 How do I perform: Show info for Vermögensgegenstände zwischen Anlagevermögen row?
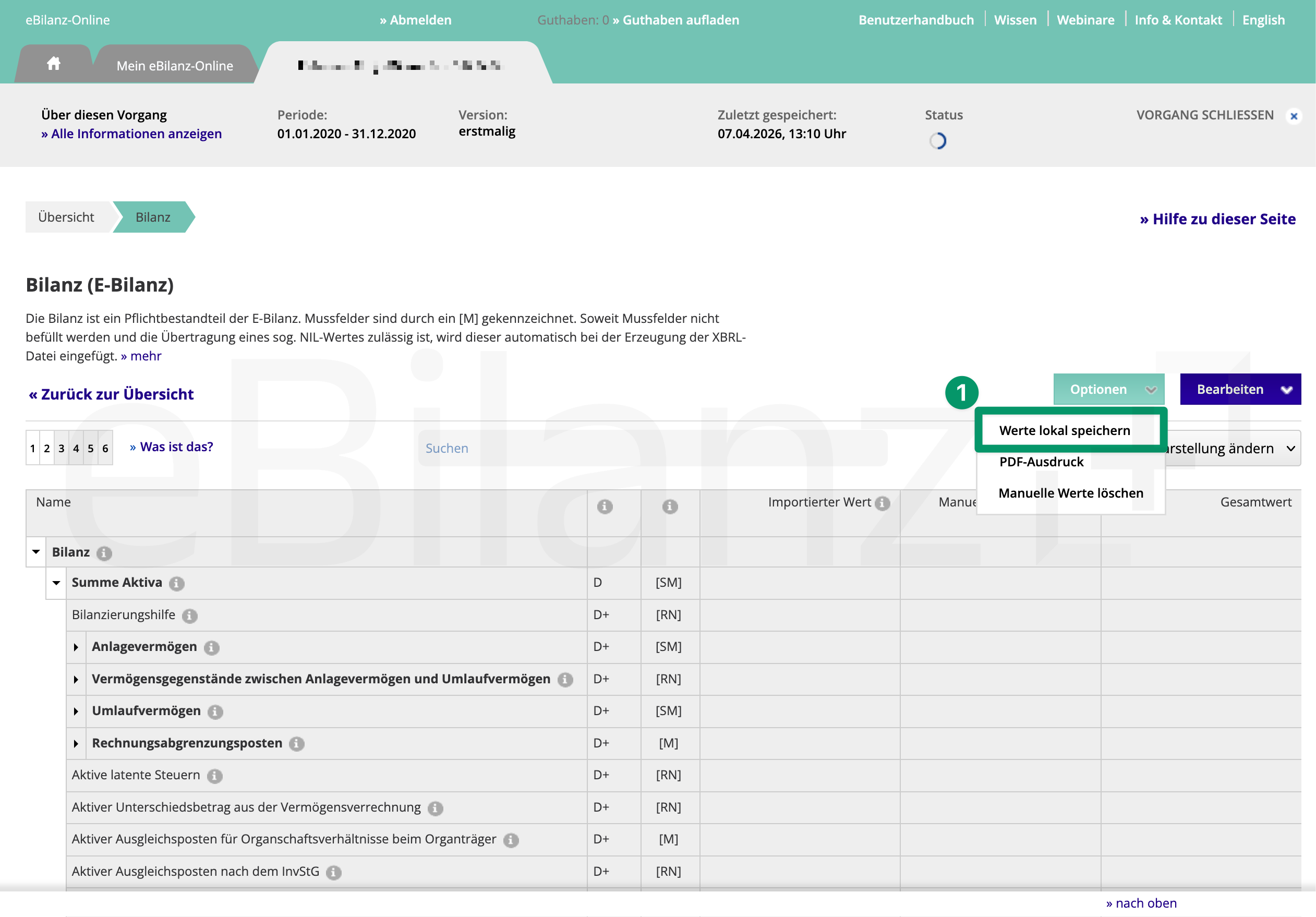565,680
